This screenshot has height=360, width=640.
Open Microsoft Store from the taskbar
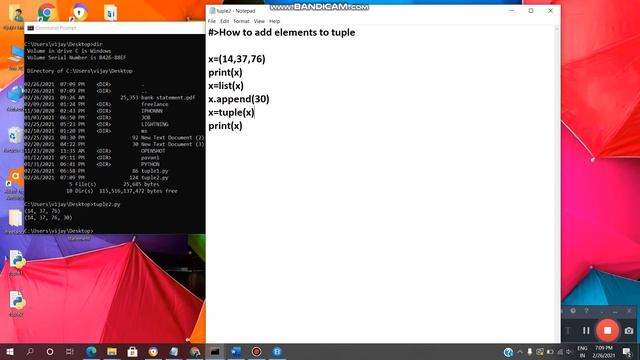coord(132,351)
